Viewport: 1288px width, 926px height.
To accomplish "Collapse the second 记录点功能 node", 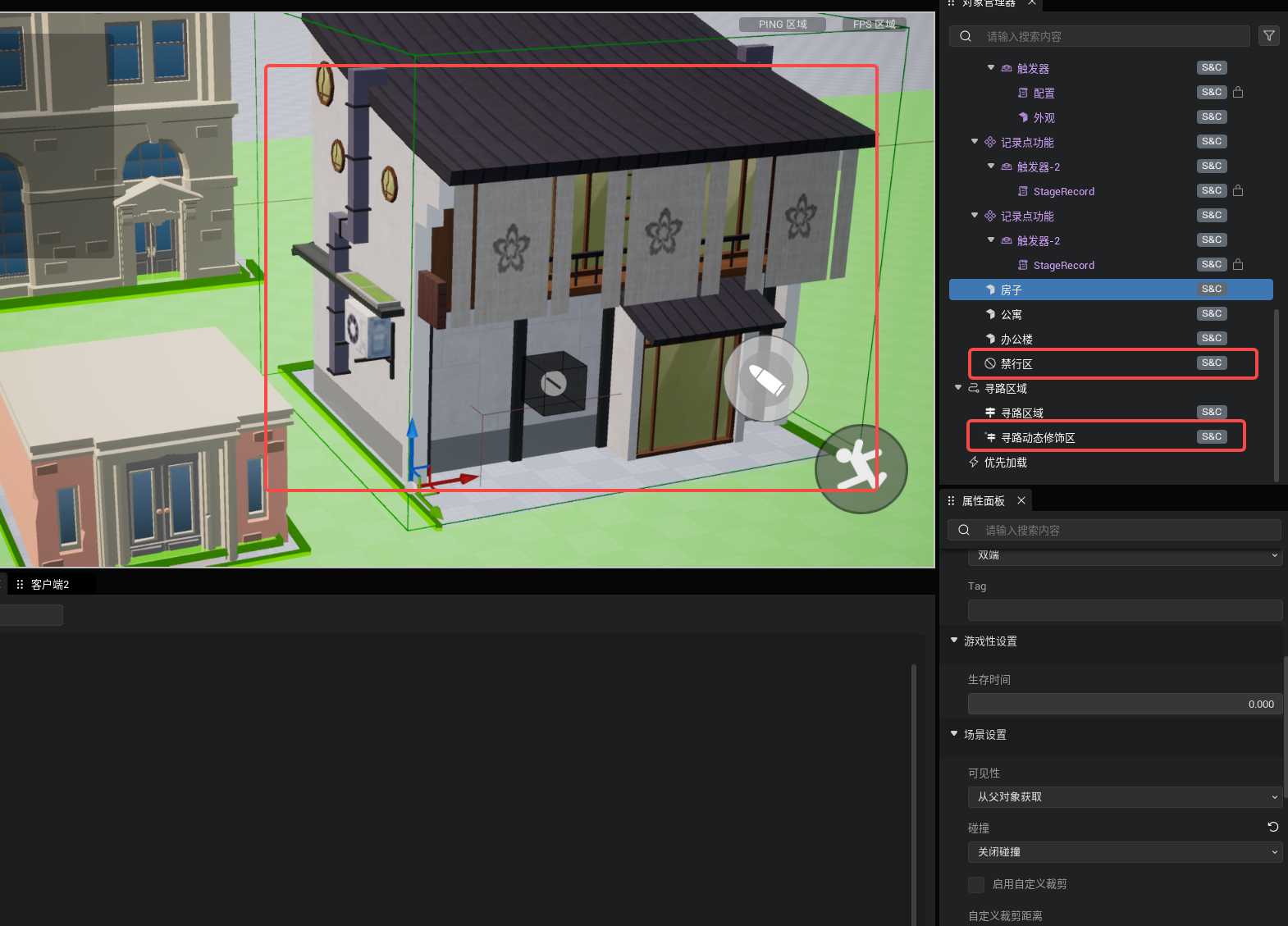I will point(975,215).
